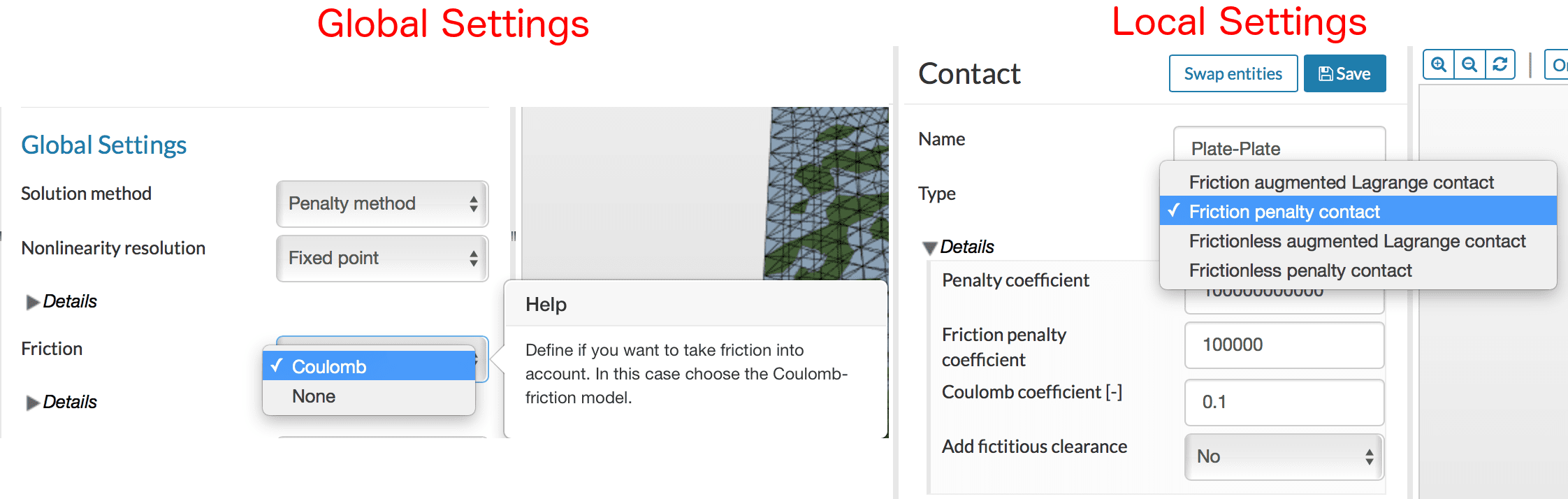The height and width of the screenshot is (499, 1568).
Task: Open the Solution method dropdown
Action: tap(382, 204)
